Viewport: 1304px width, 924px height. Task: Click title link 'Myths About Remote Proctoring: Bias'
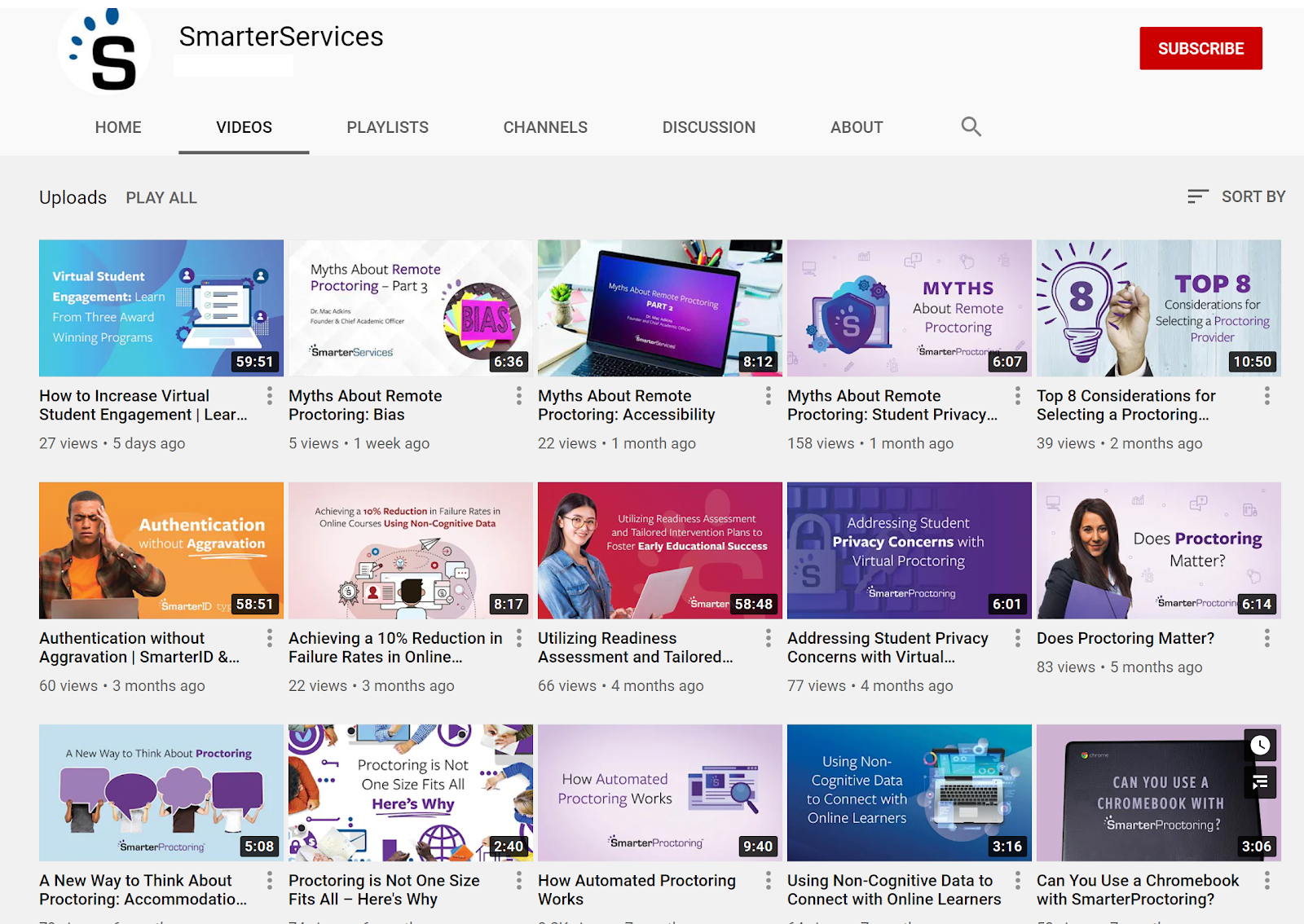(365, 405)
